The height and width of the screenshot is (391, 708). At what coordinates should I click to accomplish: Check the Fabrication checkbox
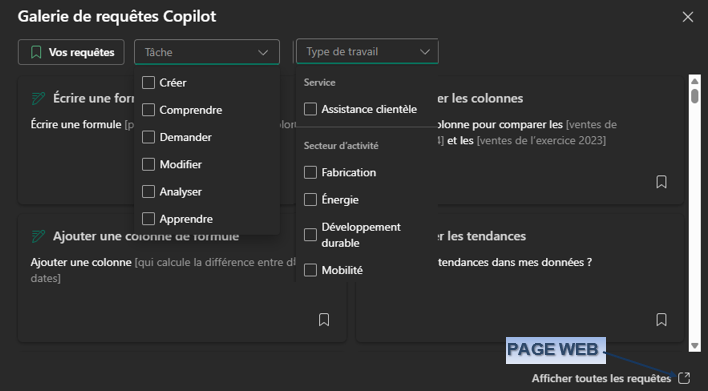point(310,172)
